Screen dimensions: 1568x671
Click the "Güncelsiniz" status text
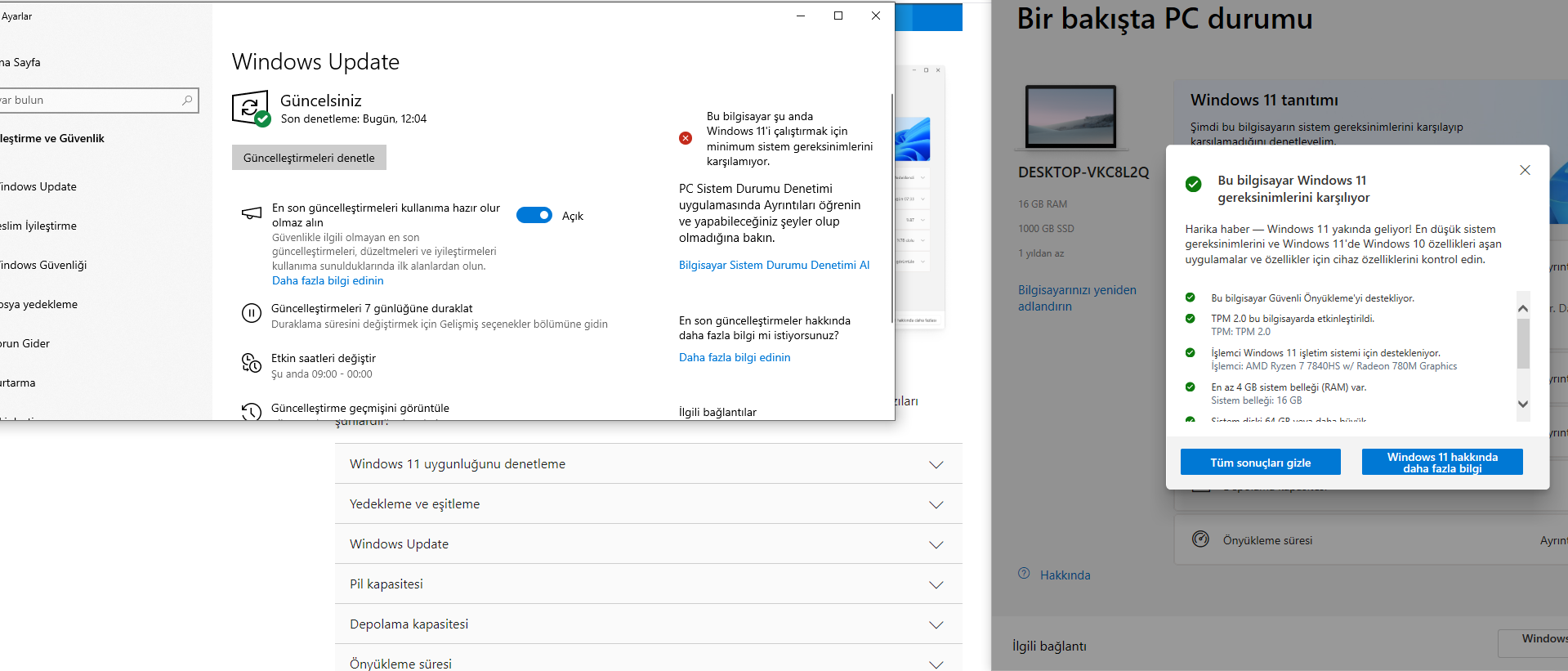tap(321, 101)
